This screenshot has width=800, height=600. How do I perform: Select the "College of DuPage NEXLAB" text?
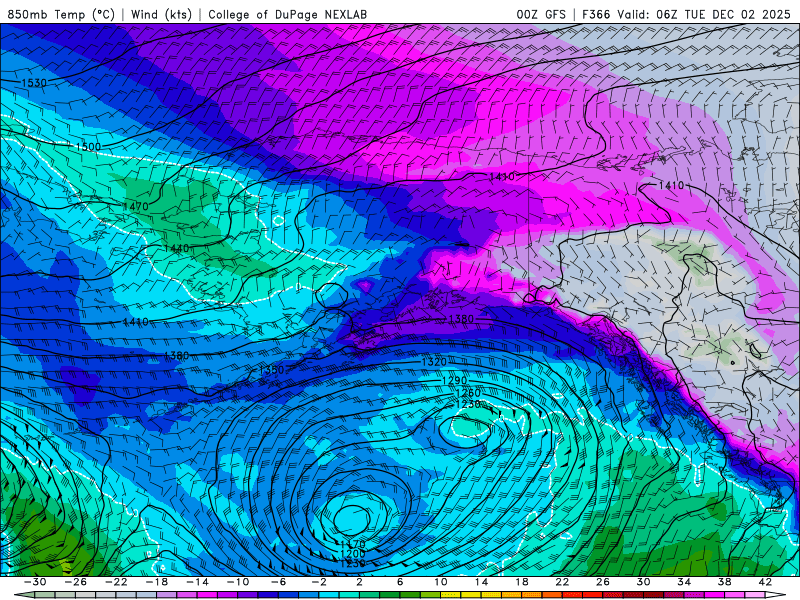point(287,14)
